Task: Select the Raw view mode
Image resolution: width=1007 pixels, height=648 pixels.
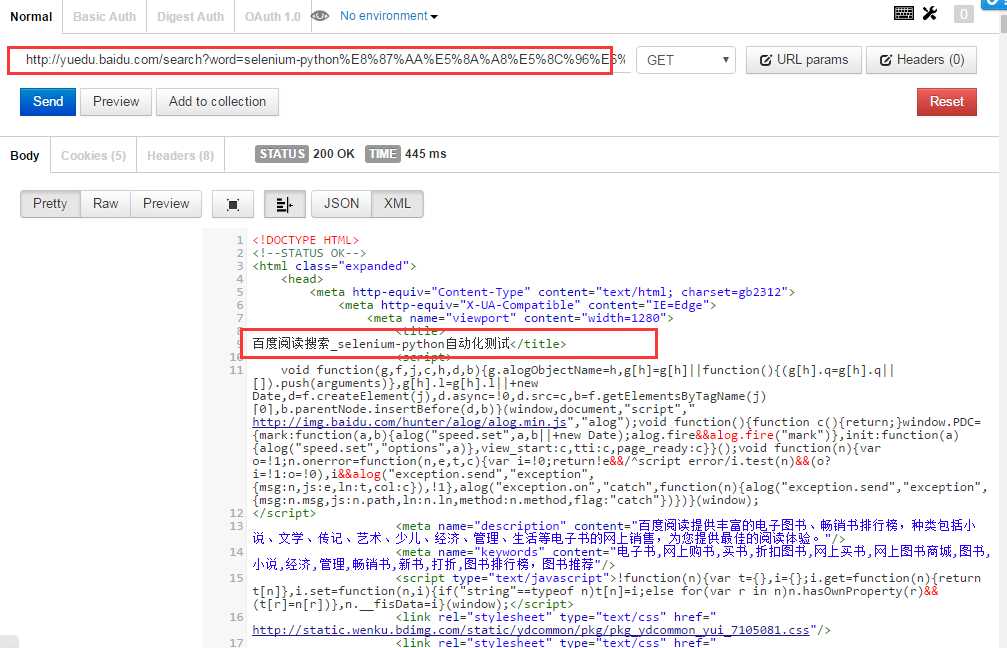Action: coord(105,204)
